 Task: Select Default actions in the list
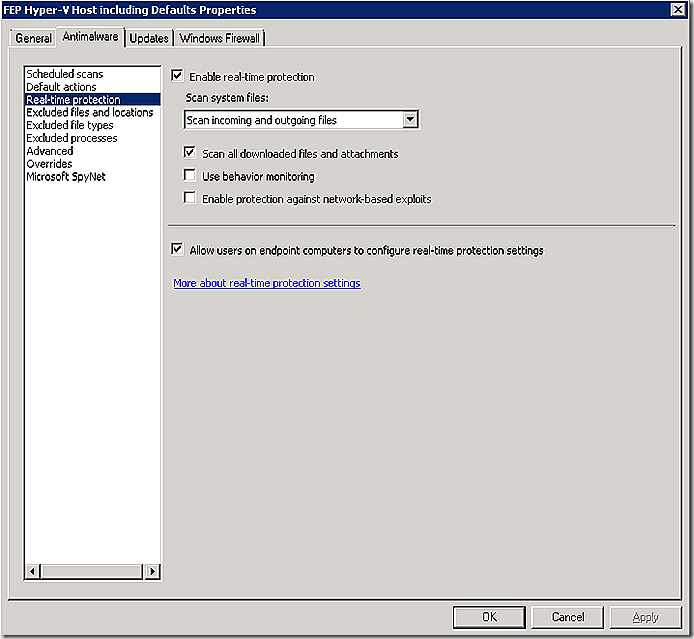[x=93, y=87]
